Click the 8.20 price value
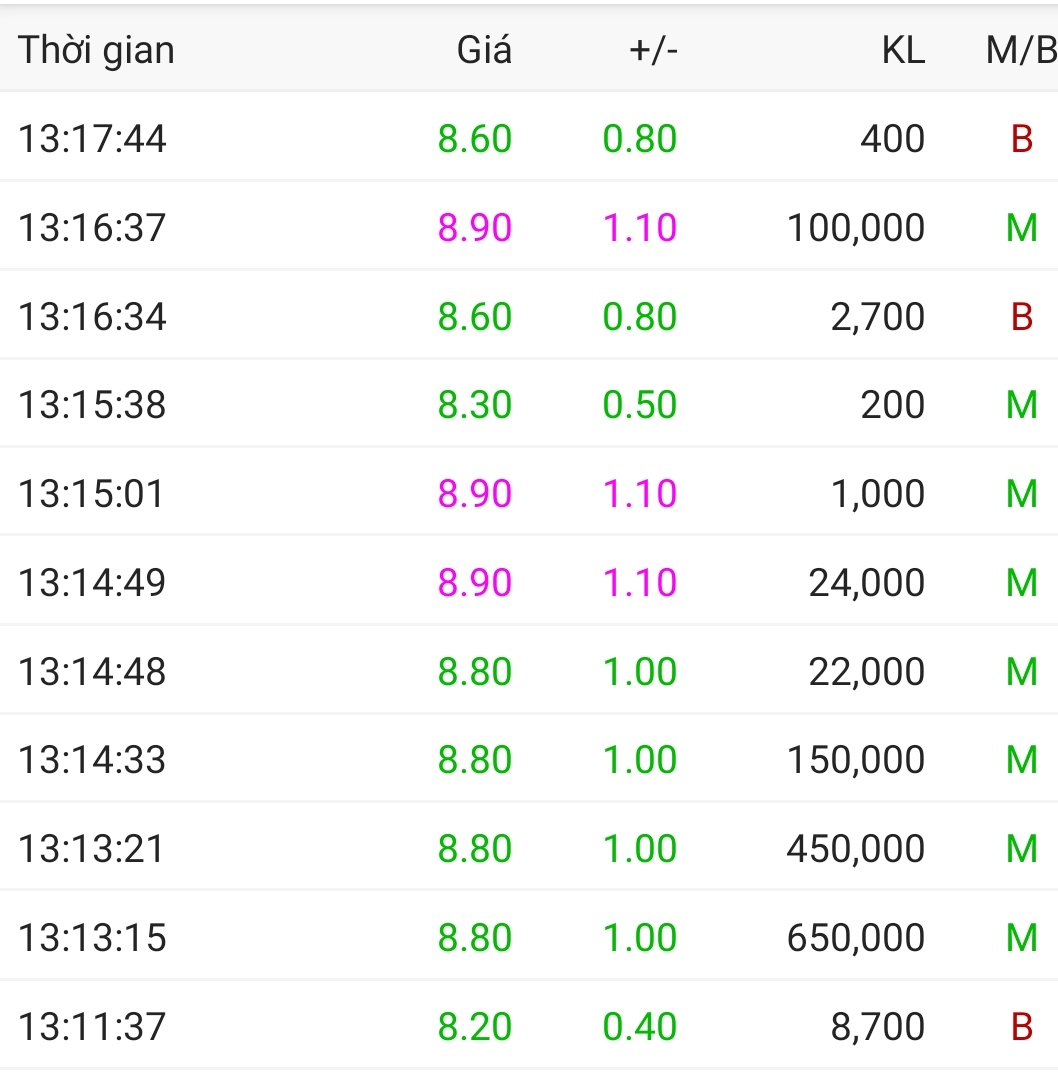 [475, 1027]
